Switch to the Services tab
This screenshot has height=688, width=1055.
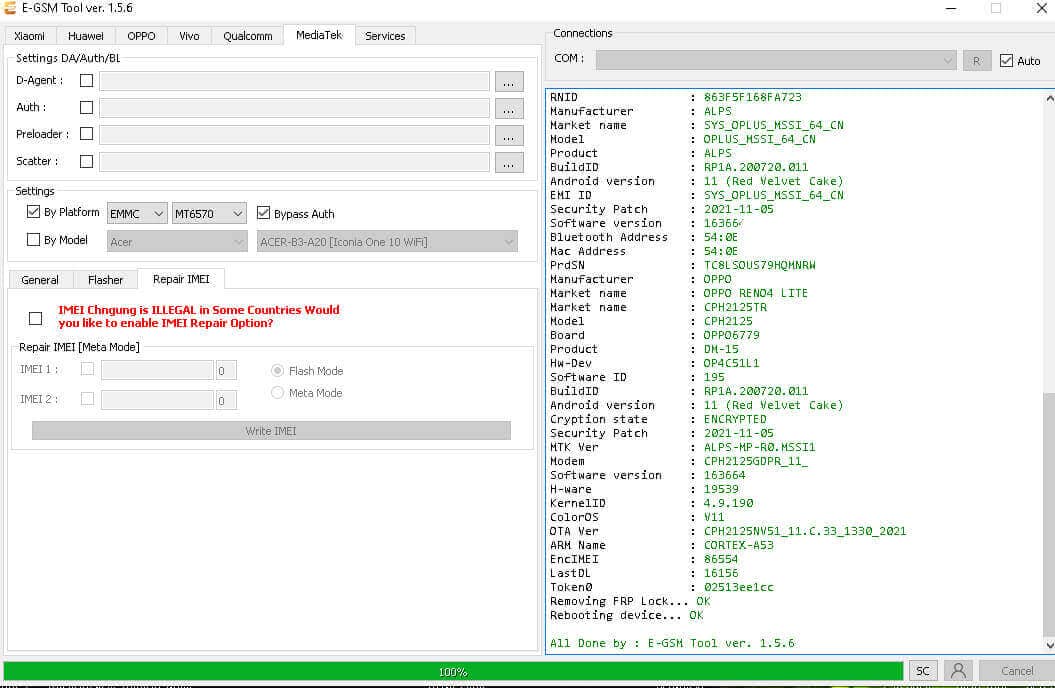pos(385,36)
